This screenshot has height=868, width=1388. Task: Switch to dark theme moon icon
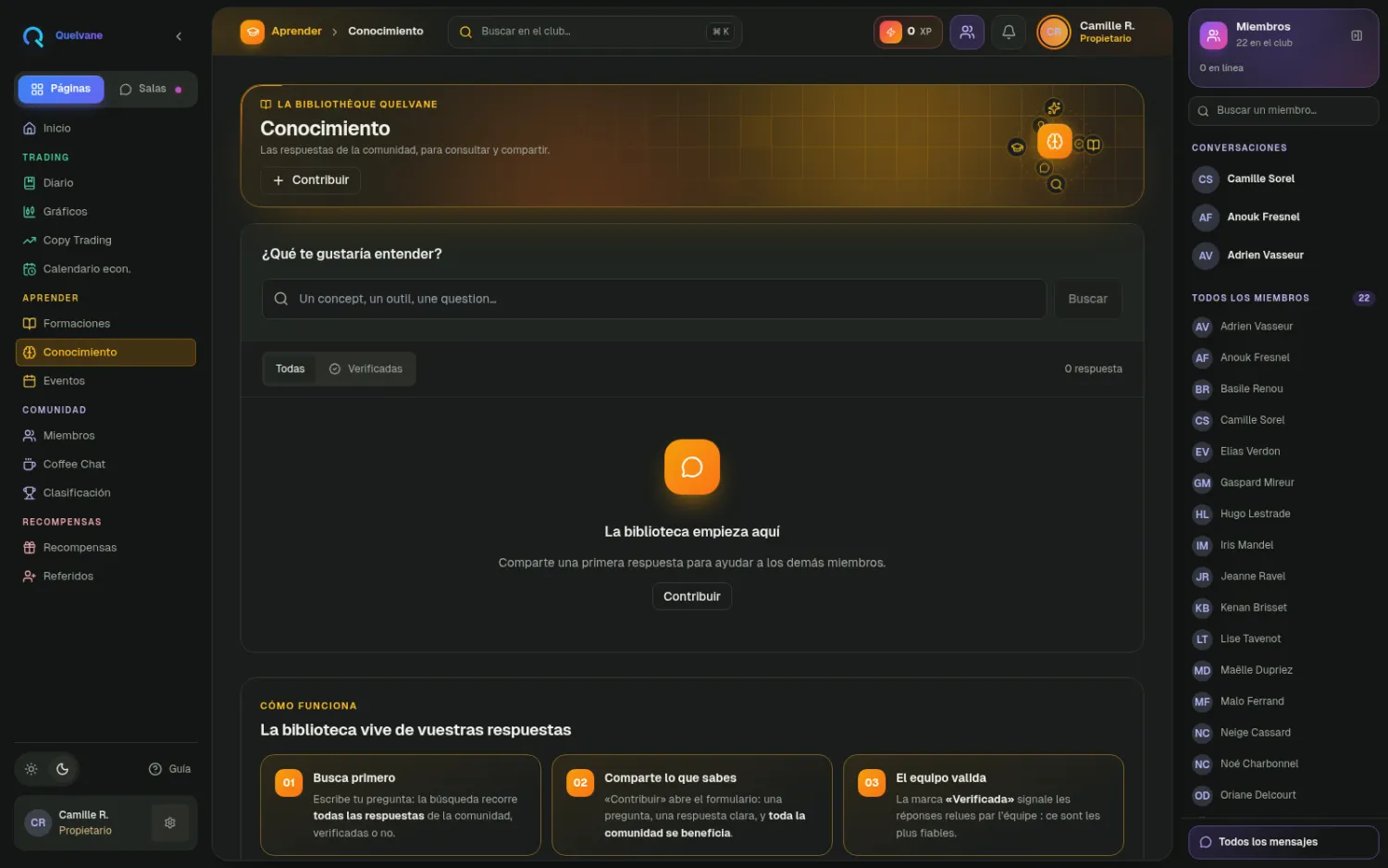pyautogui.click(x=62, y=769)
